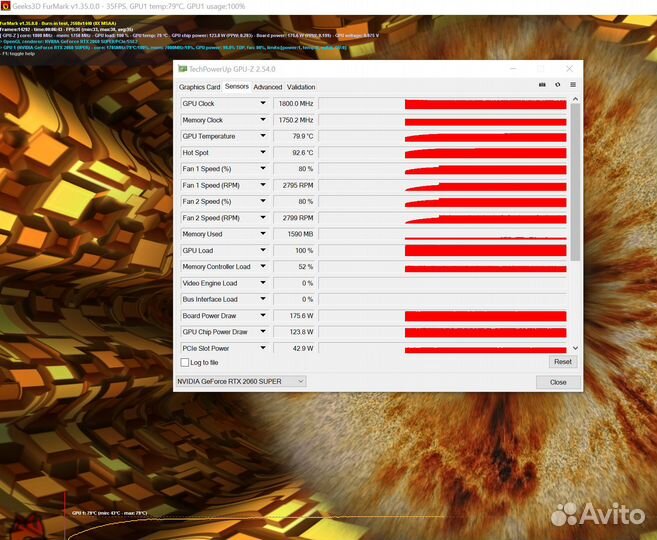Open the Fan 1 Speed (RPM) dropdown
Viewport: 657px width, 540px height.
click(x=263, y=185)
